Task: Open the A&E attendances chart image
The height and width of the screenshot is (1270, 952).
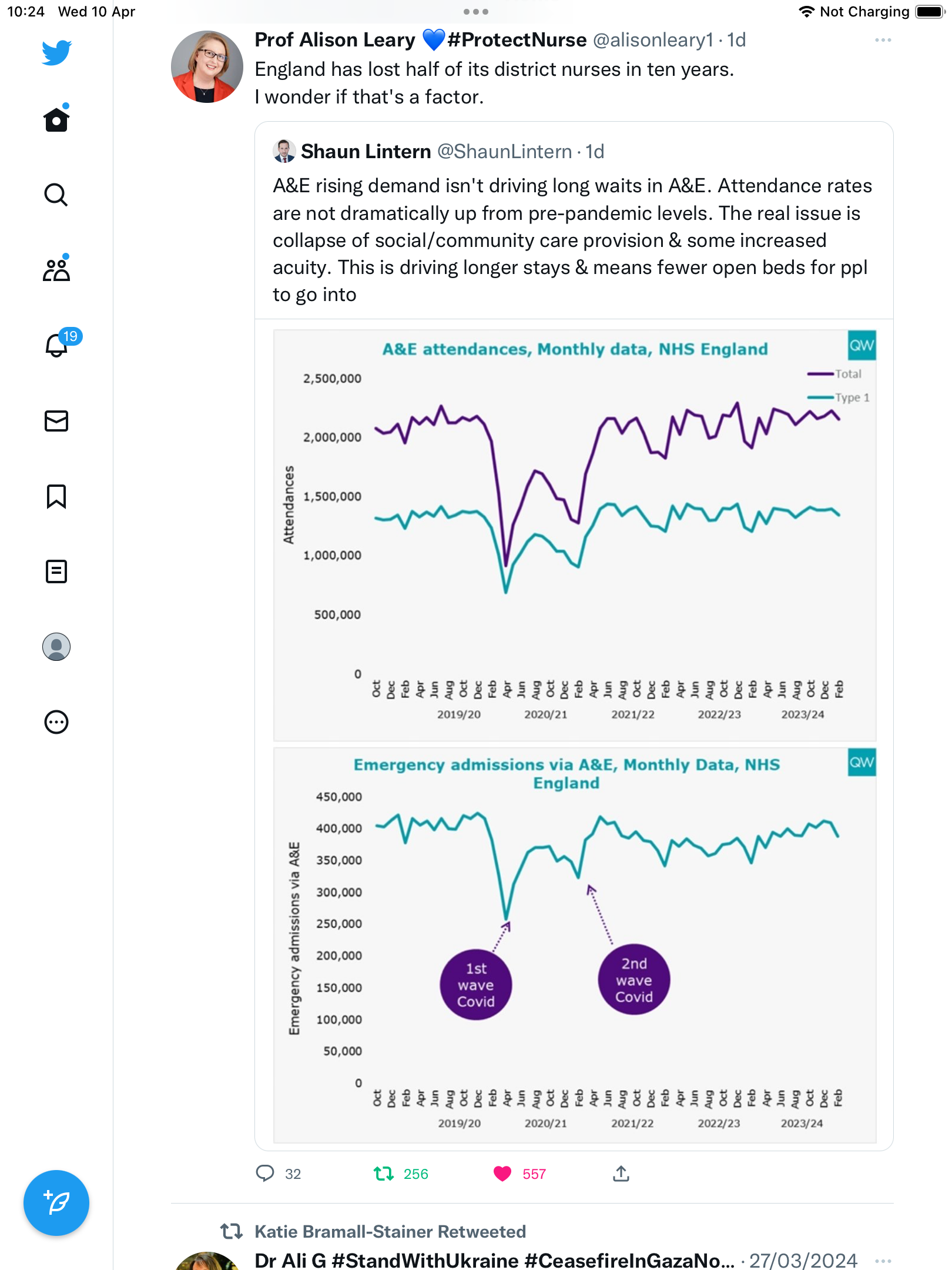Action: tap(575, 535)
